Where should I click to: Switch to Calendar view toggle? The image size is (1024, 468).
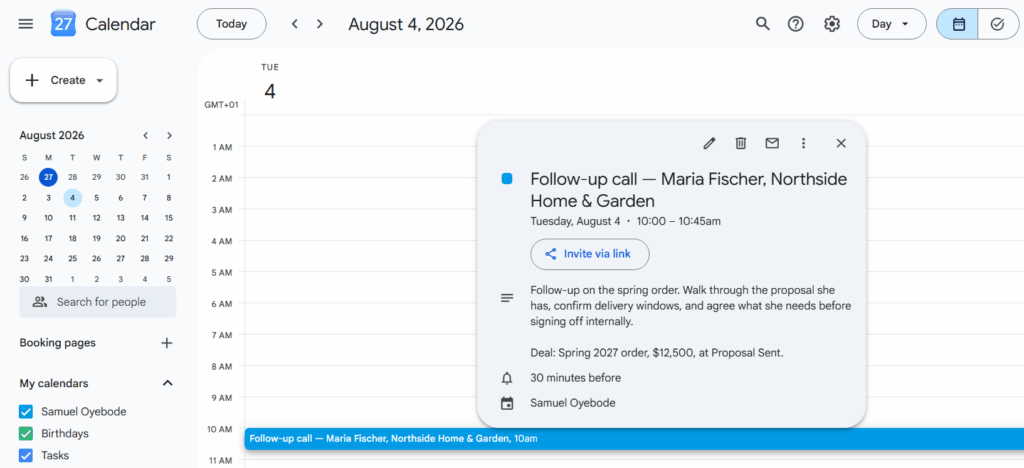[957, 24]
